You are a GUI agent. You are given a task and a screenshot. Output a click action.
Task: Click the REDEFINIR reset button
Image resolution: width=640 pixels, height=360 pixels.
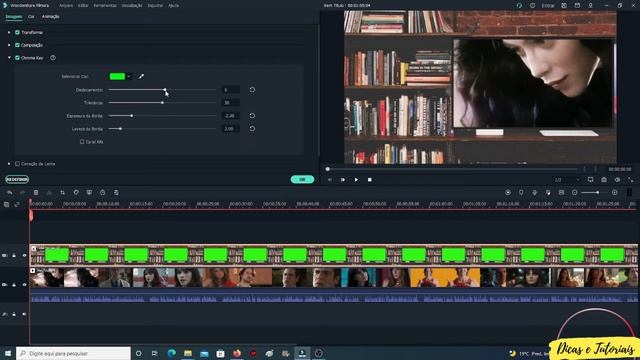pos(17,179)
